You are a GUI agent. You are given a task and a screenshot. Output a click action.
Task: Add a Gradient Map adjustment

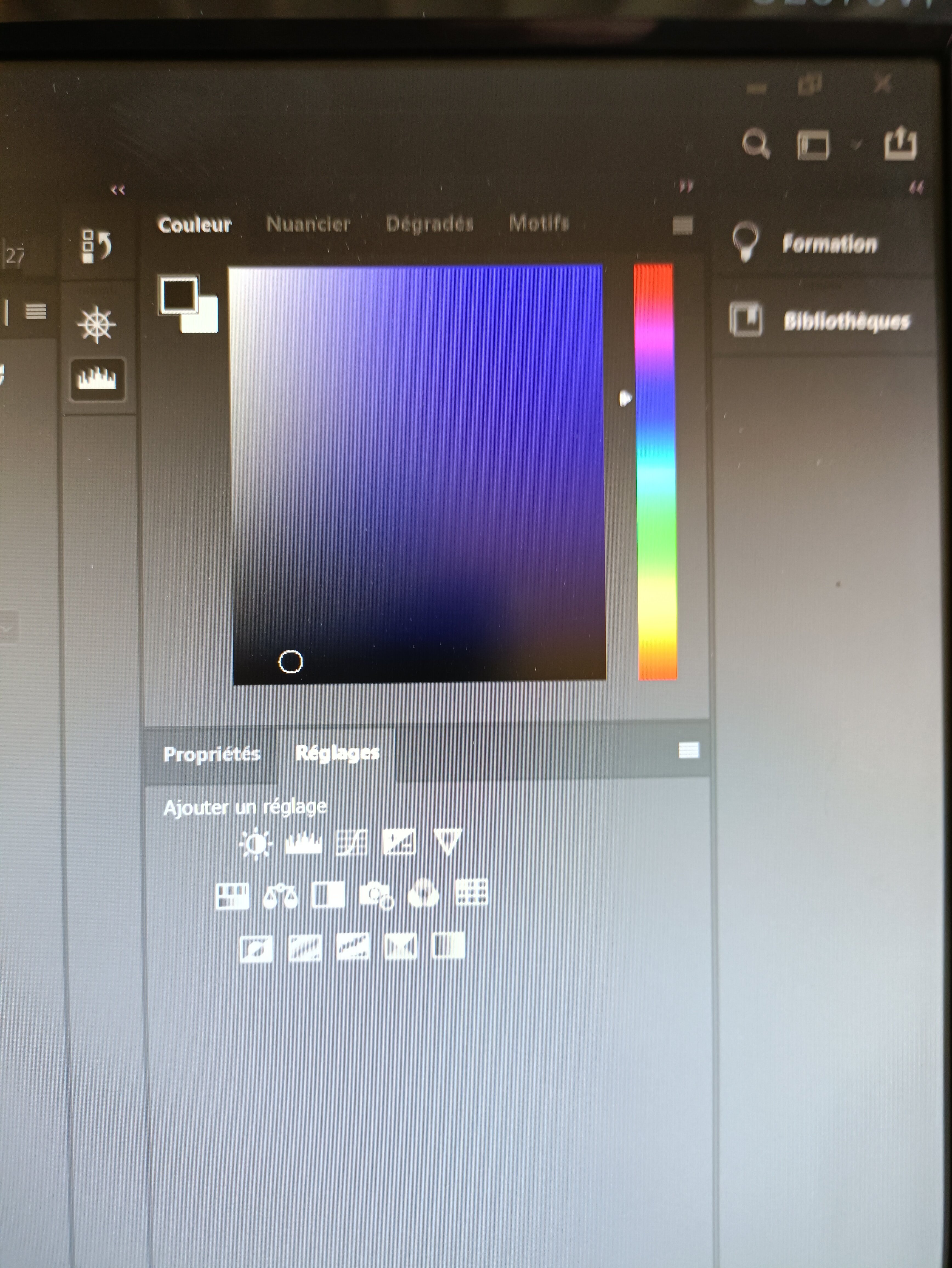[x=448, y=946]
